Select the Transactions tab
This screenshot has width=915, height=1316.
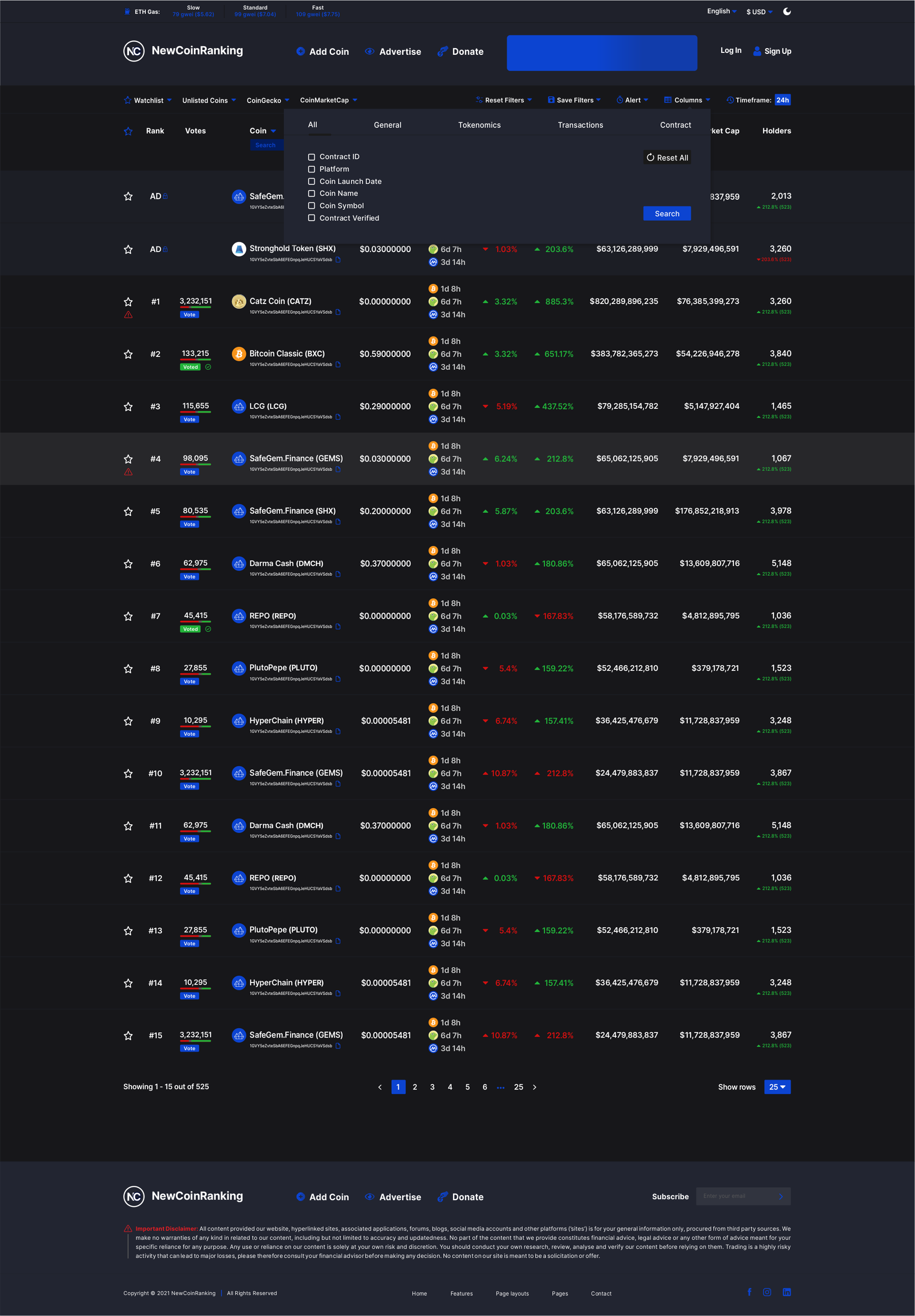pos(580,125)
